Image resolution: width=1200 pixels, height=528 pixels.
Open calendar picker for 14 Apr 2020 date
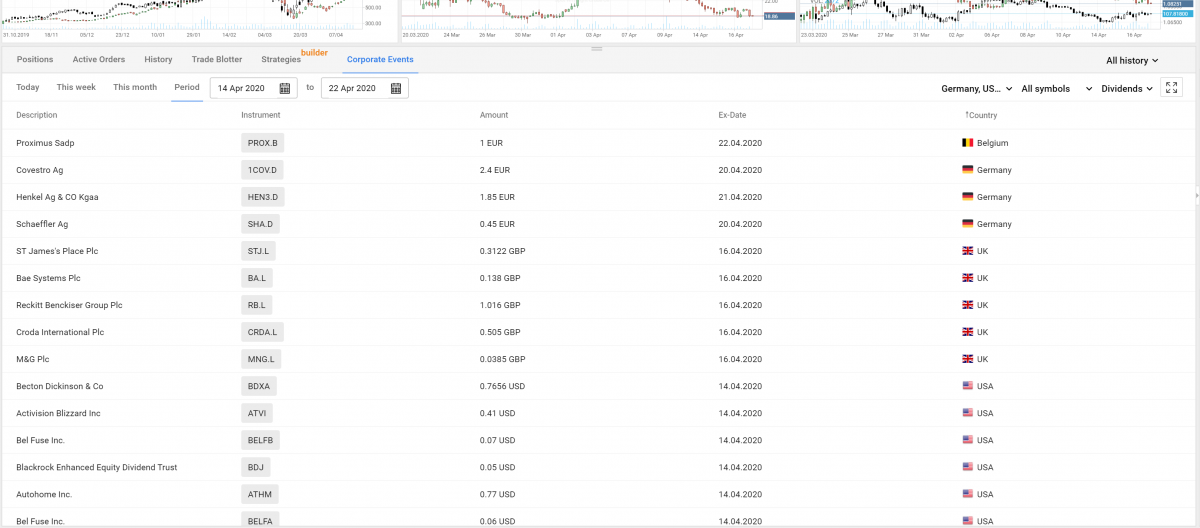pos(285,88)
